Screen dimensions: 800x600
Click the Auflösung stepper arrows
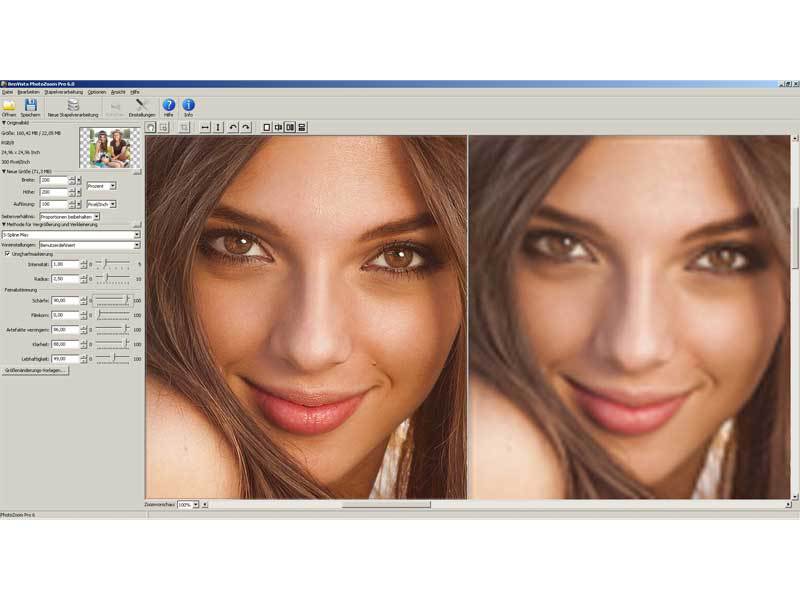tap(72, 204)
